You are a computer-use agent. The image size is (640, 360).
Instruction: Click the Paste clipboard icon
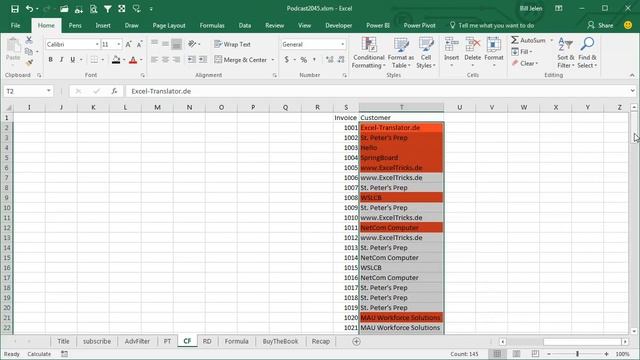pyautogui.click(x=13, y=46)
